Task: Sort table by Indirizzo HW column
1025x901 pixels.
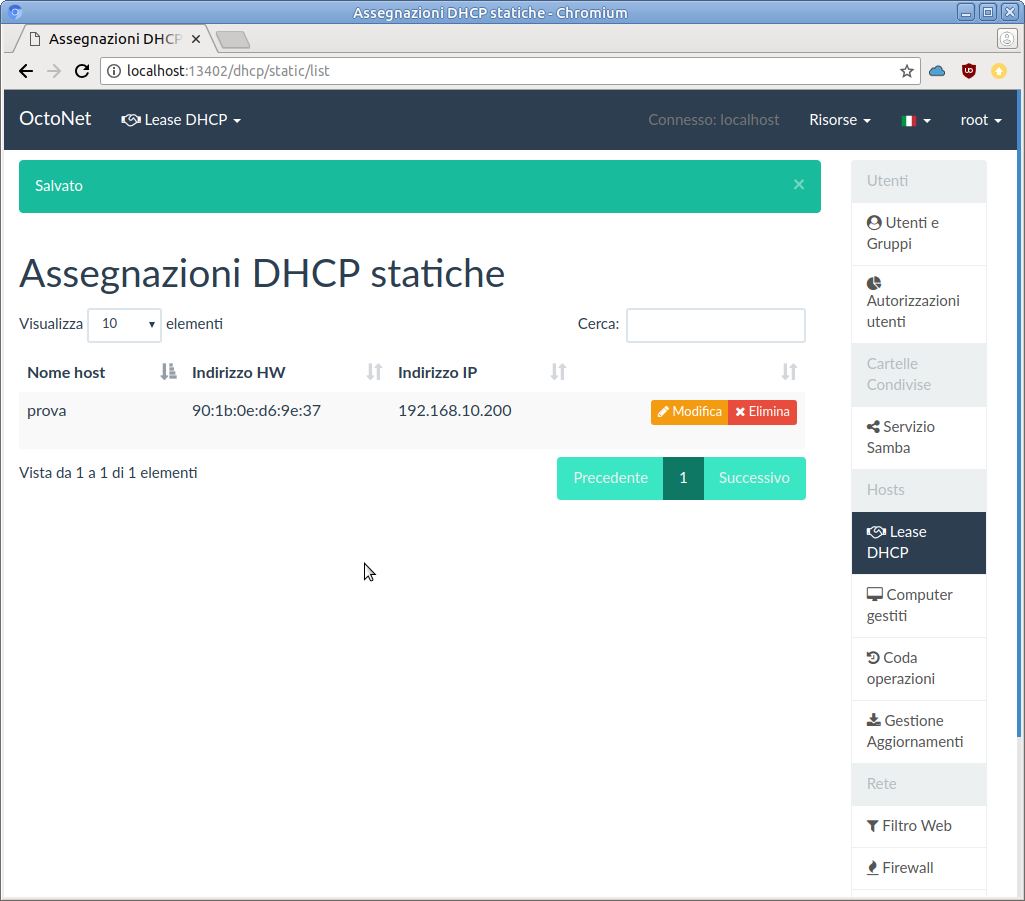Action: tap(287, 373)
